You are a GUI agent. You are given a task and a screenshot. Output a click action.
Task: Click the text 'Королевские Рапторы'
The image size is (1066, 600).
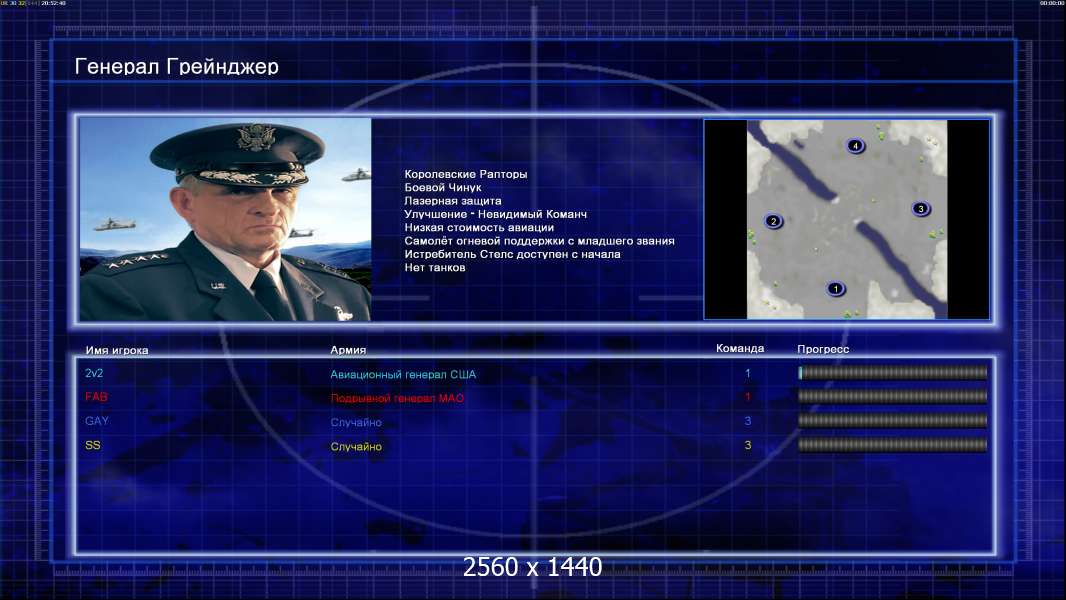tap(466, 174)
